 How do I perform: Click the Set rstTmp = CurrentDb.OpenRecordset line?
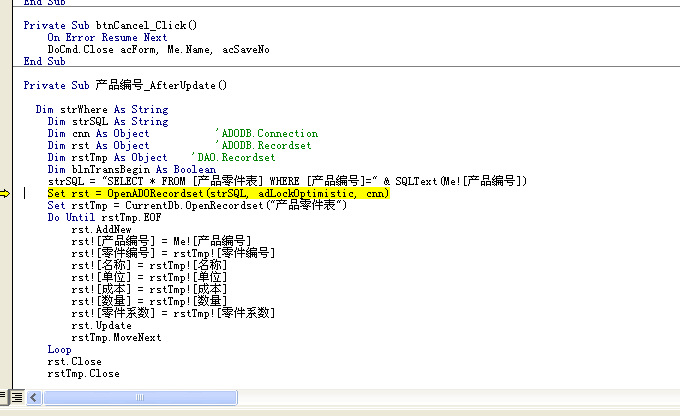[x=197, y=205]
